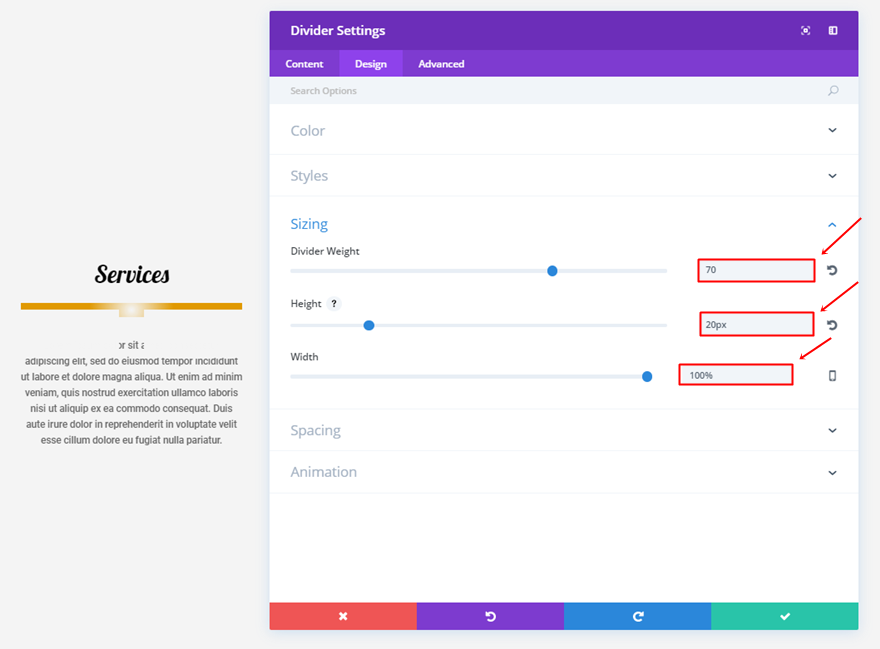Discard changes with red X button

[x=343, y=616]
